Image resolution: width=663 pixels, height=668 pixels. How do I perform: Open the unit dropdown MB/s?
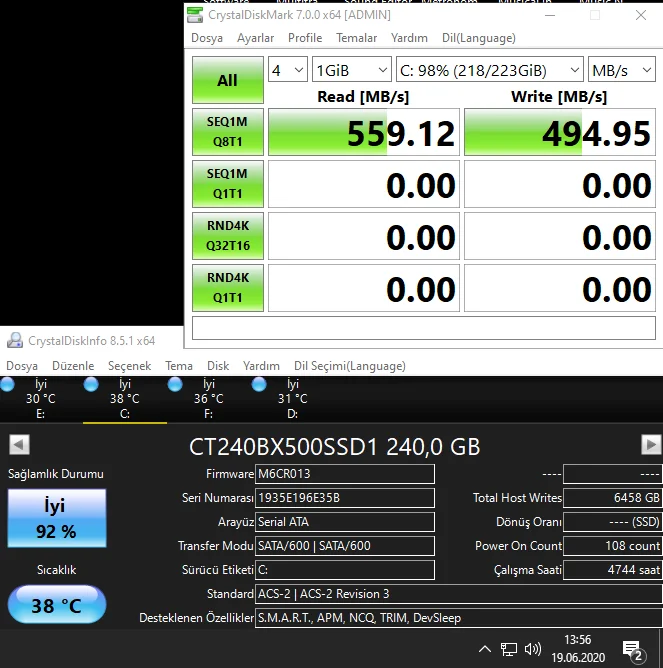click(x=621, y=69)
